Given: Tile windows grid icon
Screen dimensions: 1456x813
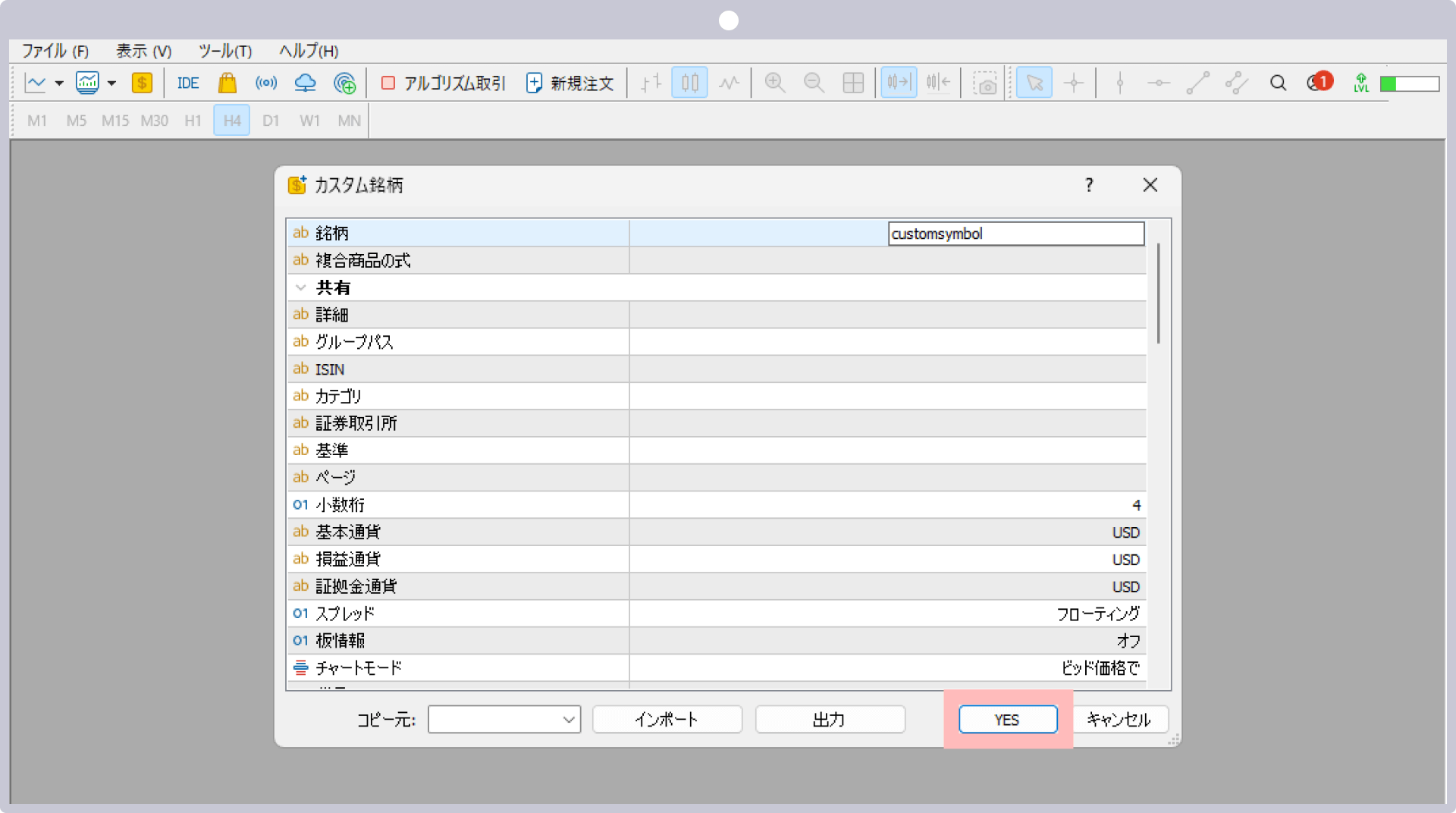Looking at the screenshot, I should tap(853, 83).
